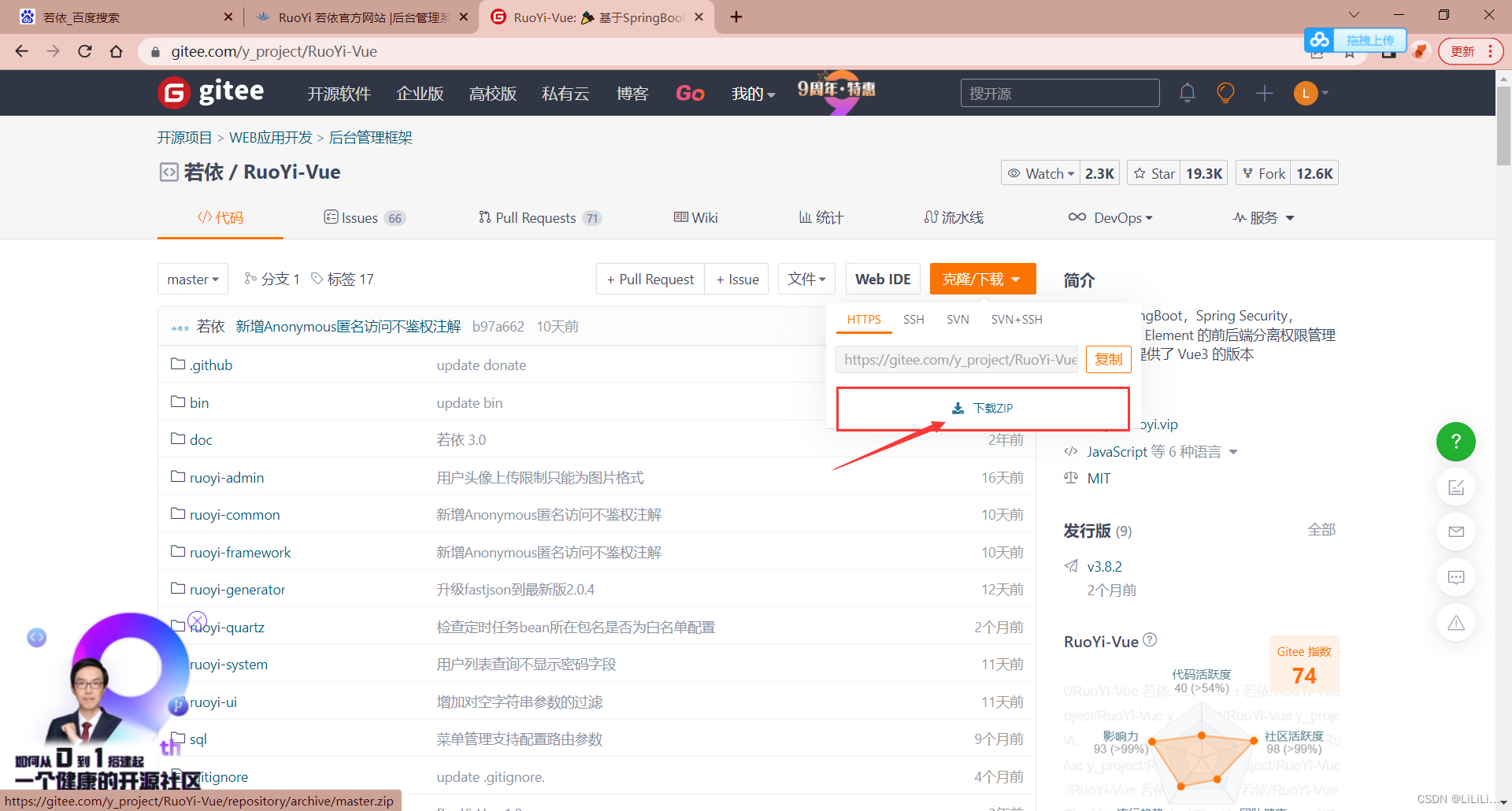
Task: Select the SSH clone tab
Action: 913,319
